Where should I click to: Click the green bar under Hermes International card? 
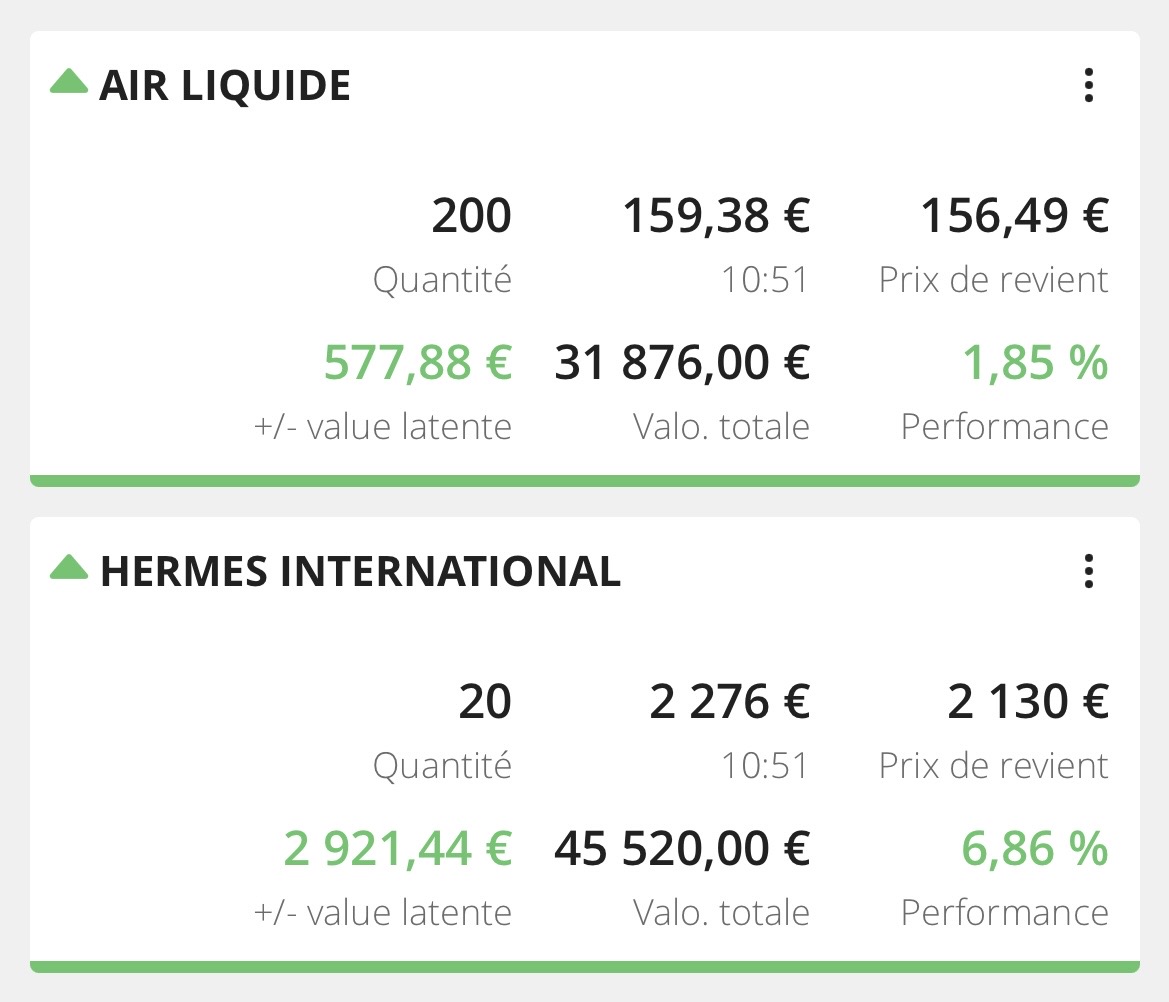pos(584,967)
